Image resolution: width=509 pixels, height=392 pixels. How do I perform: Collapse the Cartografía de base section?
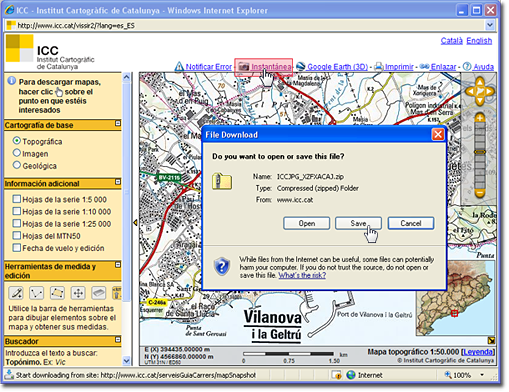[x=118, y=123]
